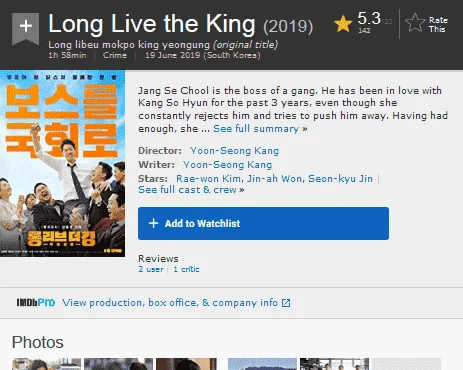This screenshot has height=370, width=463.
Task: Open the Long Live the King poster
Action: click(62, 163)
